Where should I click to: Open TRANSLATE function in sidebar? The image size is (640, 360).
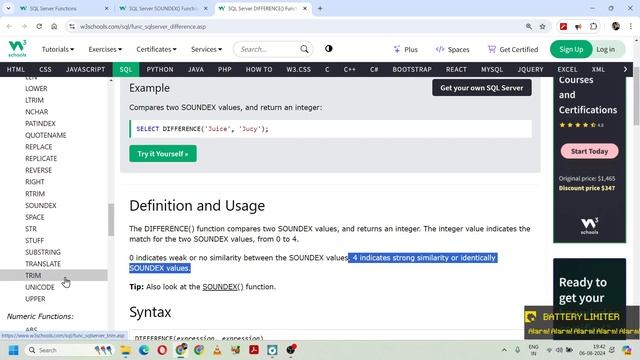43,264
